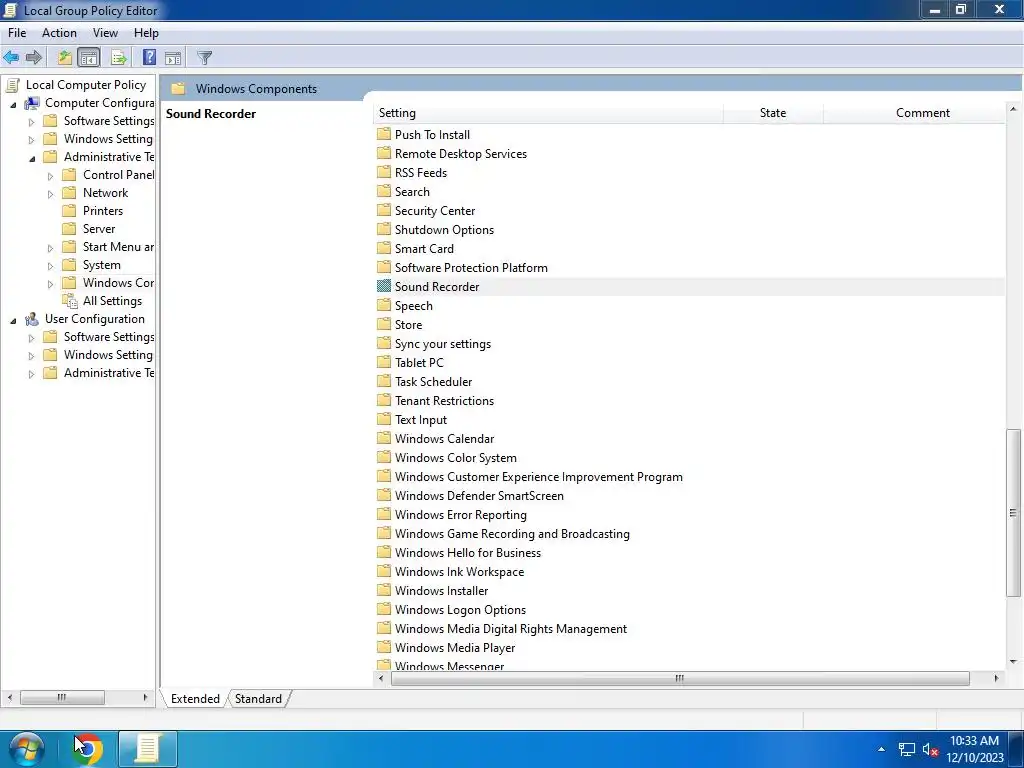Open the View menu
The image size is (1024, 768).
point(105,33)
